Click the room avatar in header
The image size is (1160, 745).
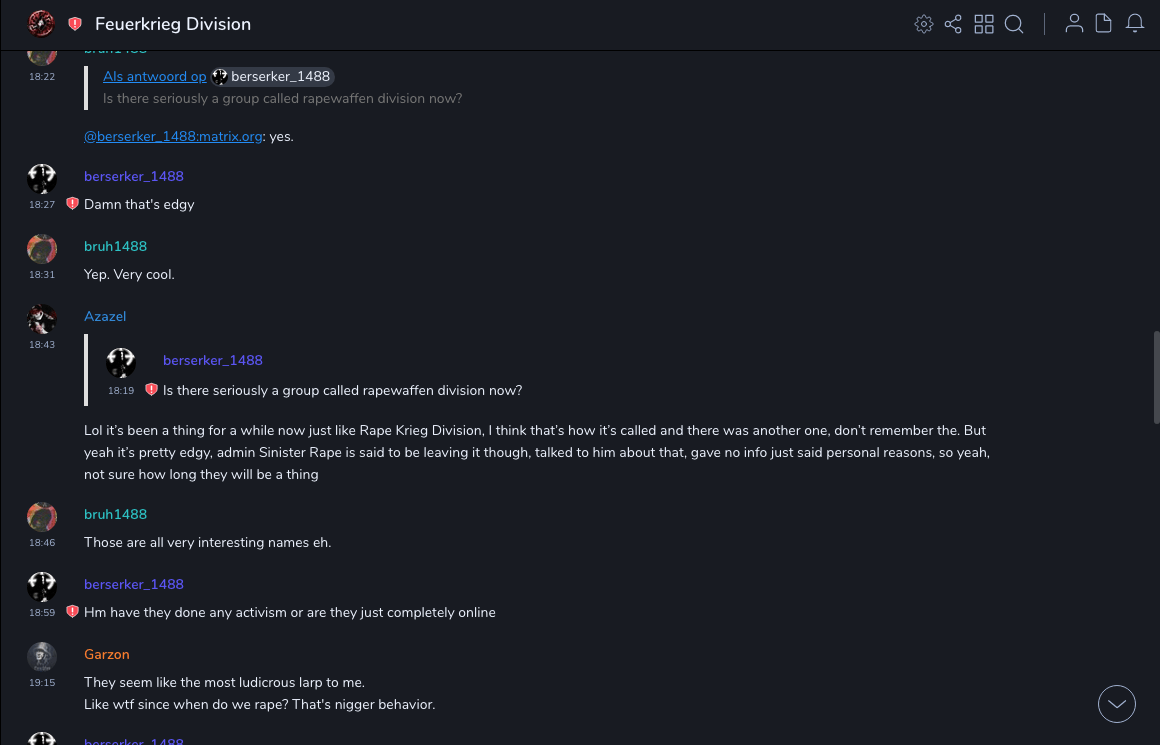point(41,23)
